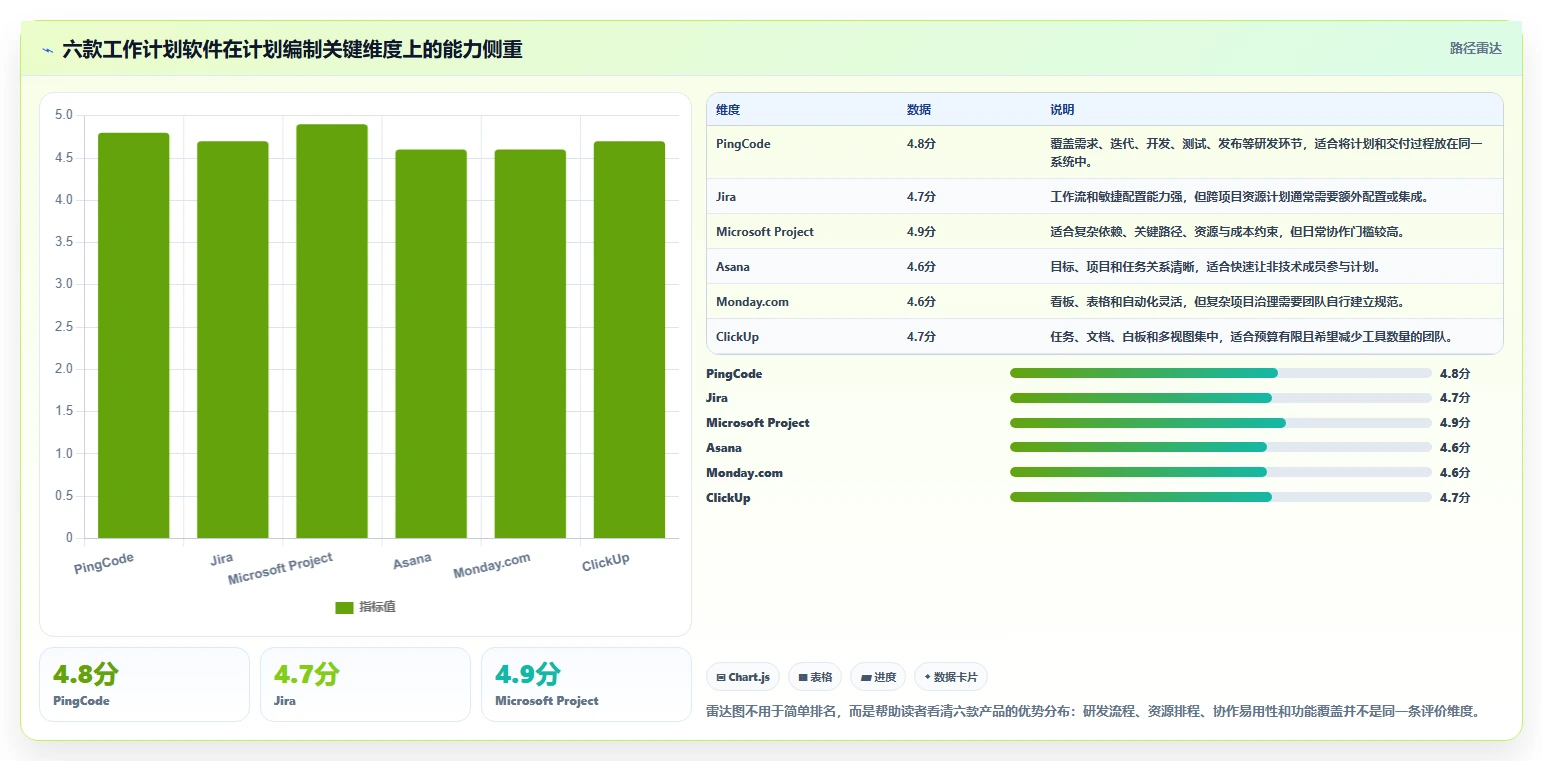This screenshot has height=761, width=1543.
Task: Select the Microsoft Project bar in the chart
Action: [x=331, y=332]
